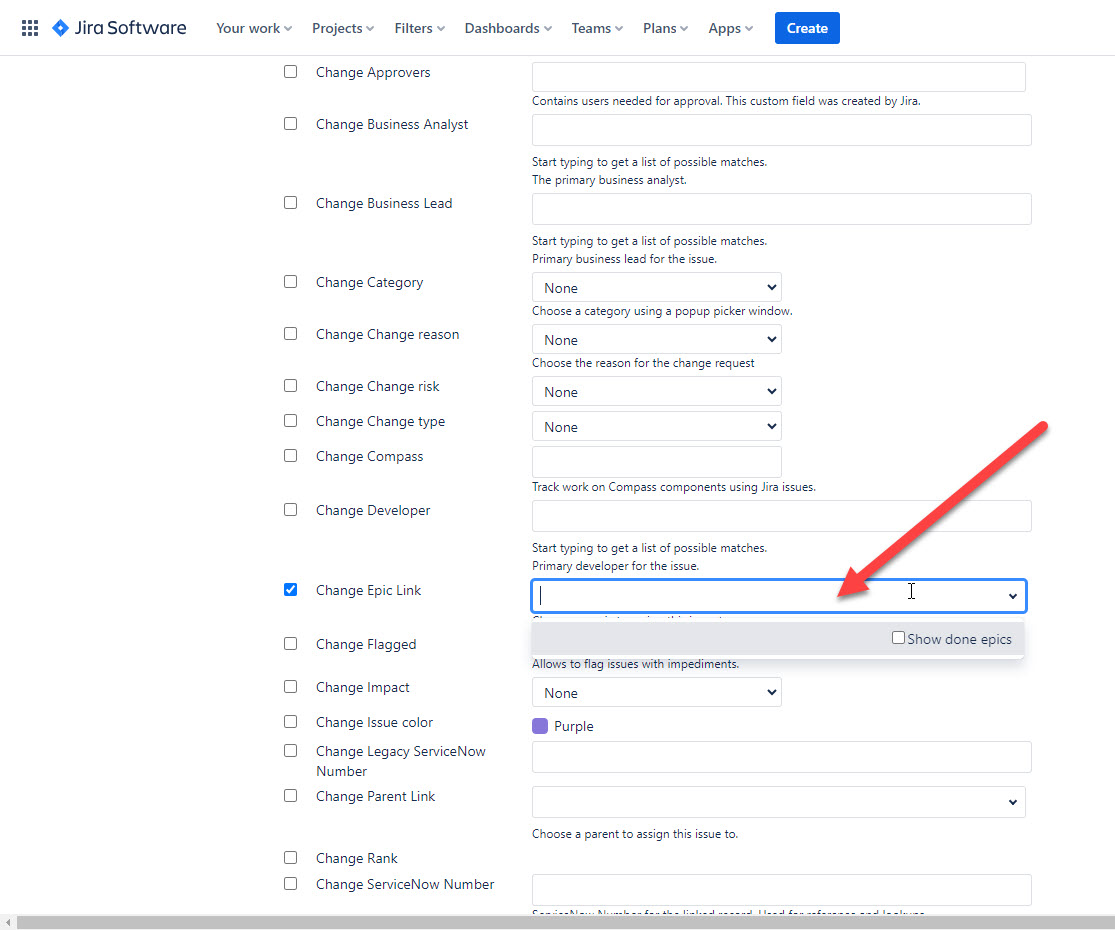Expand the Parent Link dropdown arrow
1115x930 pixels.
(1013, 802)
